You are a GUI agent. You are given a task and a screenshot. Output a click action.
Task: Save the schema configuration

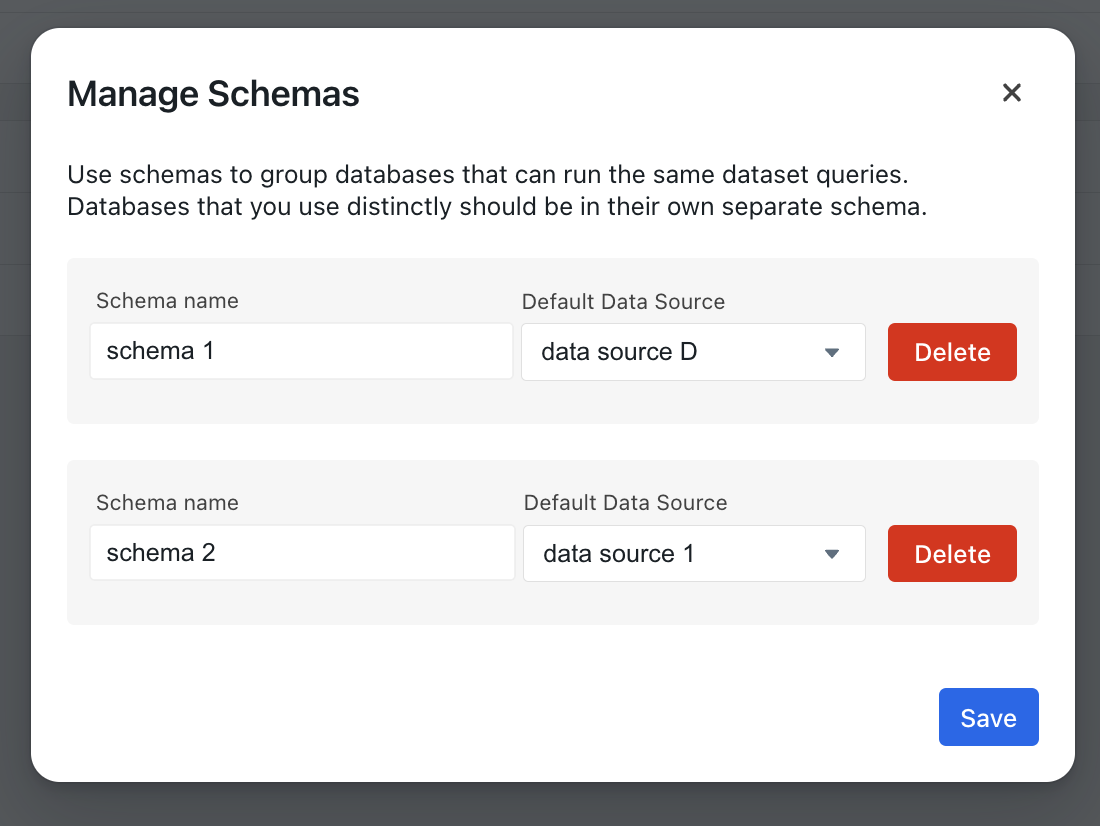point(988,717)
